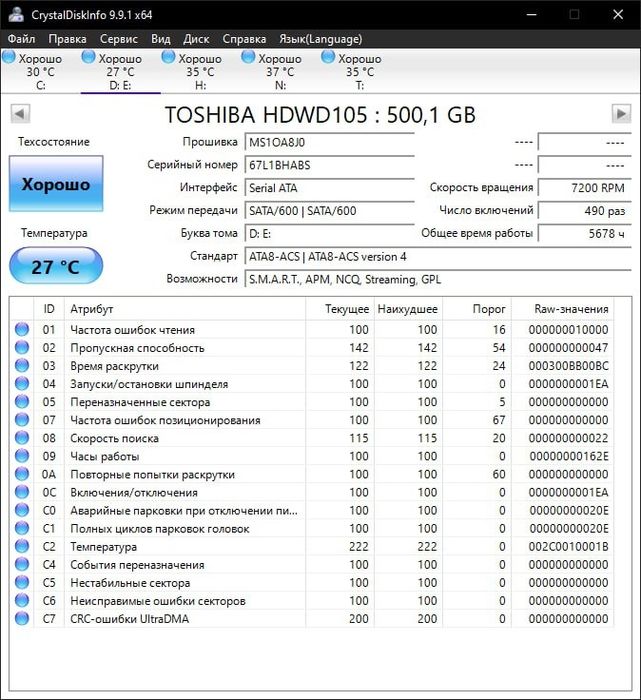Click the Возможности features field

[438, 279]
